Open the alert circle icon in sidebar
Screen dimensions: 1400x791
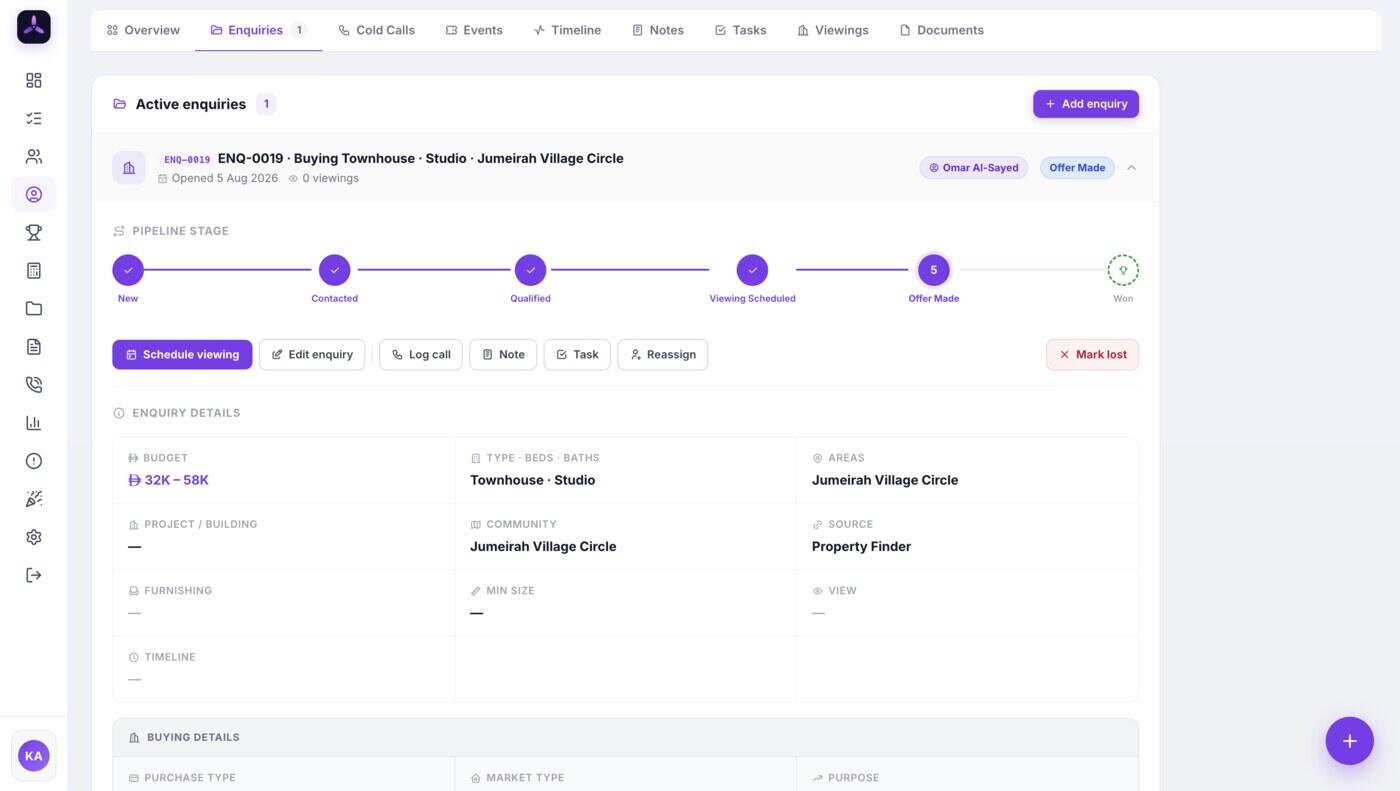34,461
